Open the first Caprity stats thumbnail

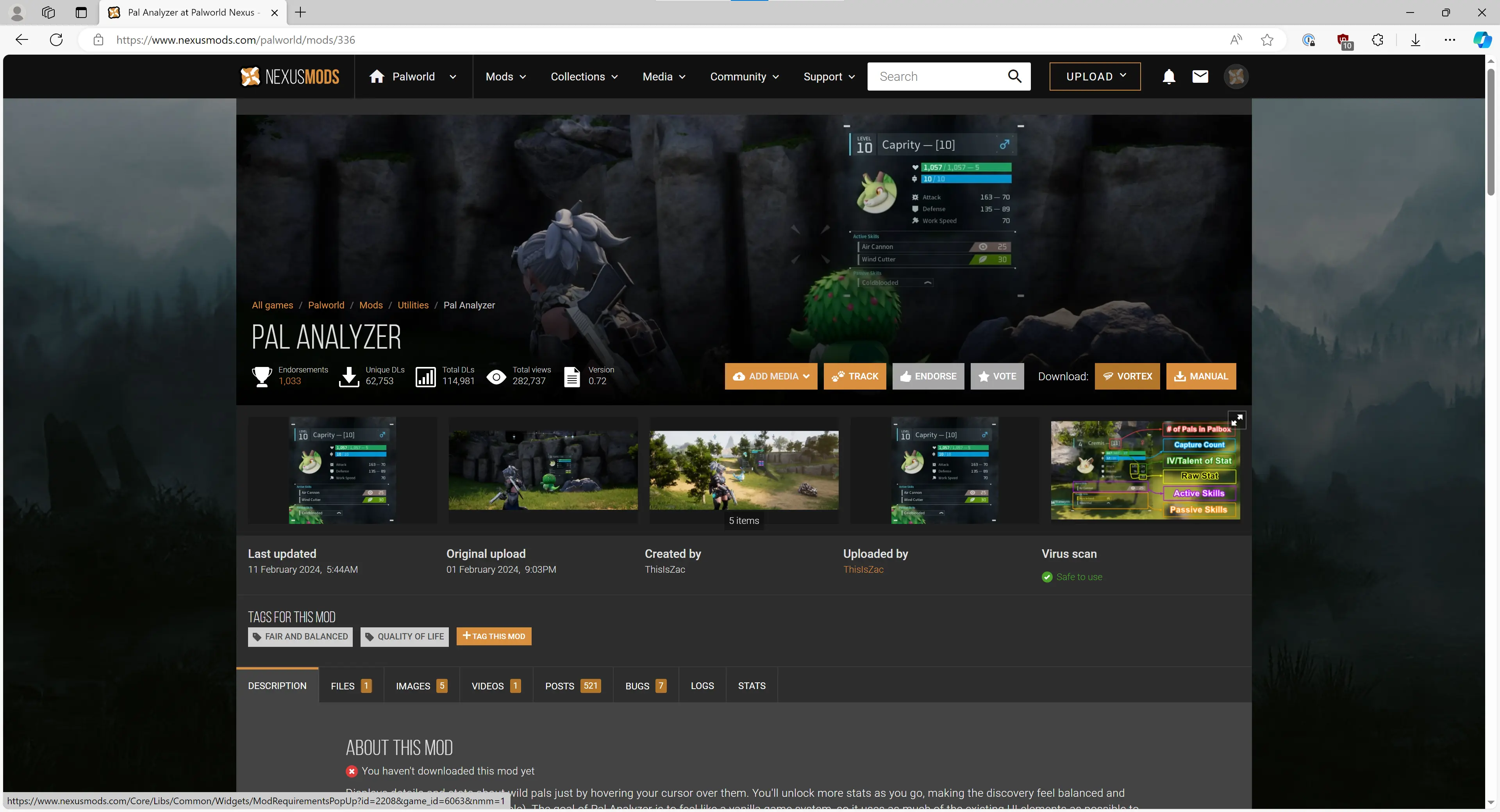343,470
